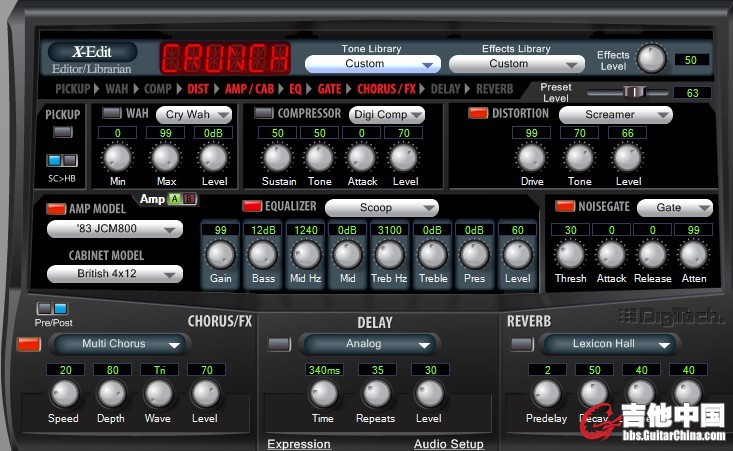This screenshot has width=733, height=451.
Task: Click the Delay Time knob
Action: [323, 394]
